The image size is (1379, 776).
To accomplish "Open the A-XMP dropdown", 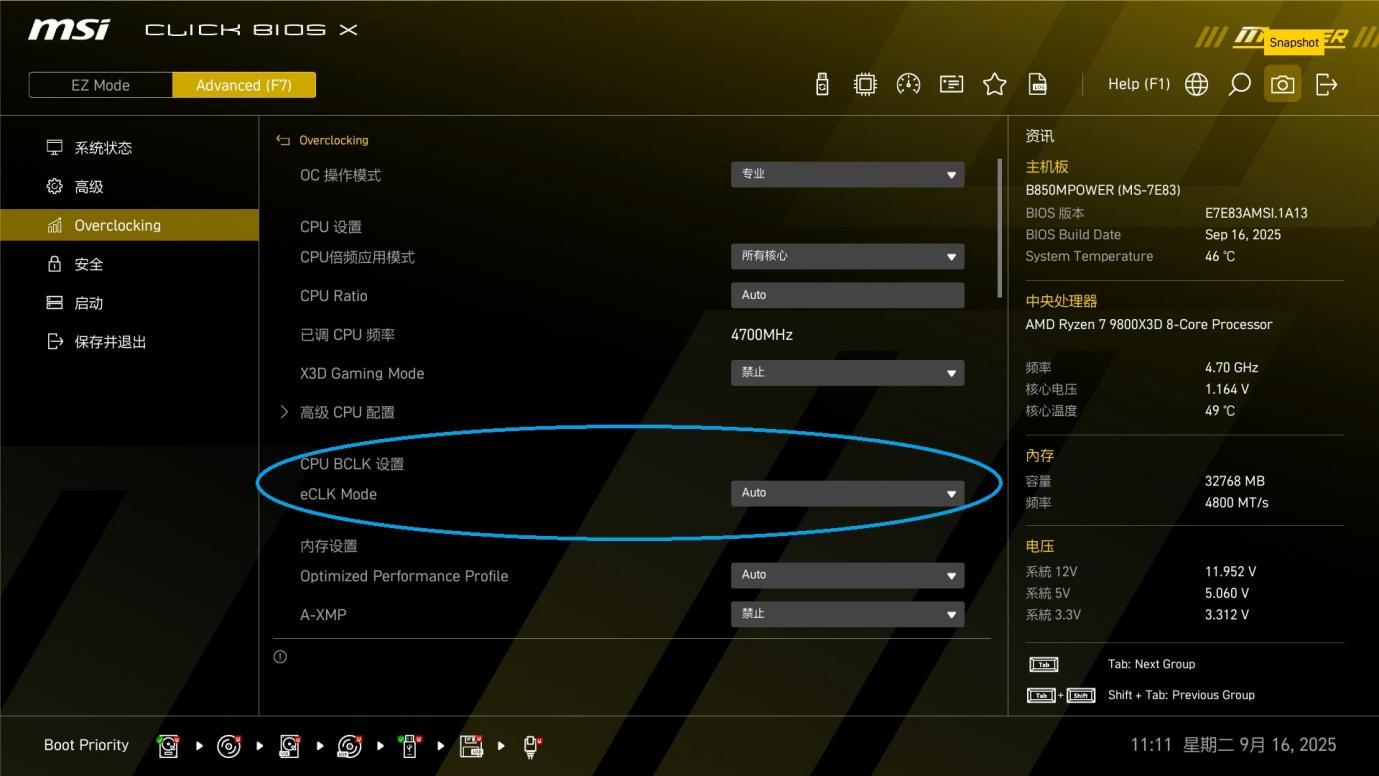I will pyautogui.click(x=847, y=614).
